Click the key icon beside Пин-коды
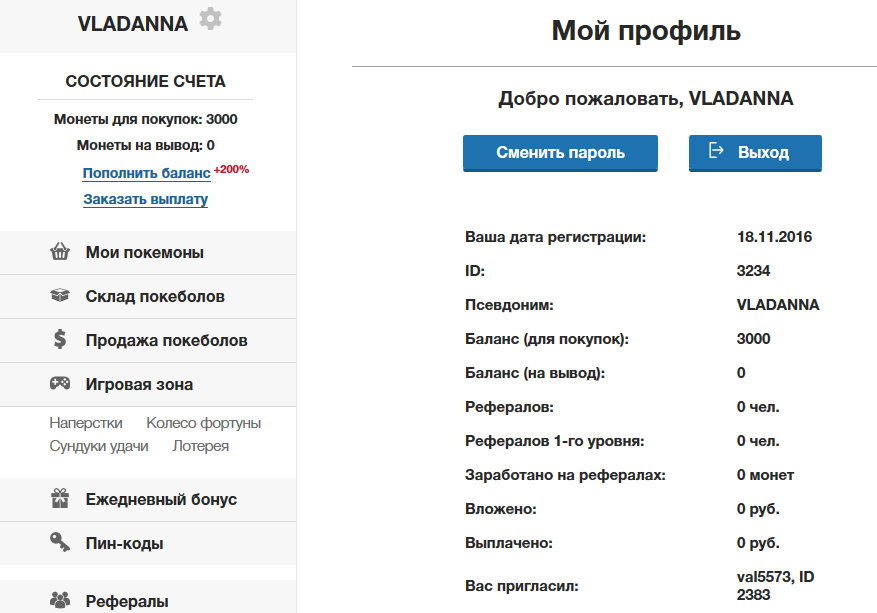The image size is (877, 613). coord(60,543)
